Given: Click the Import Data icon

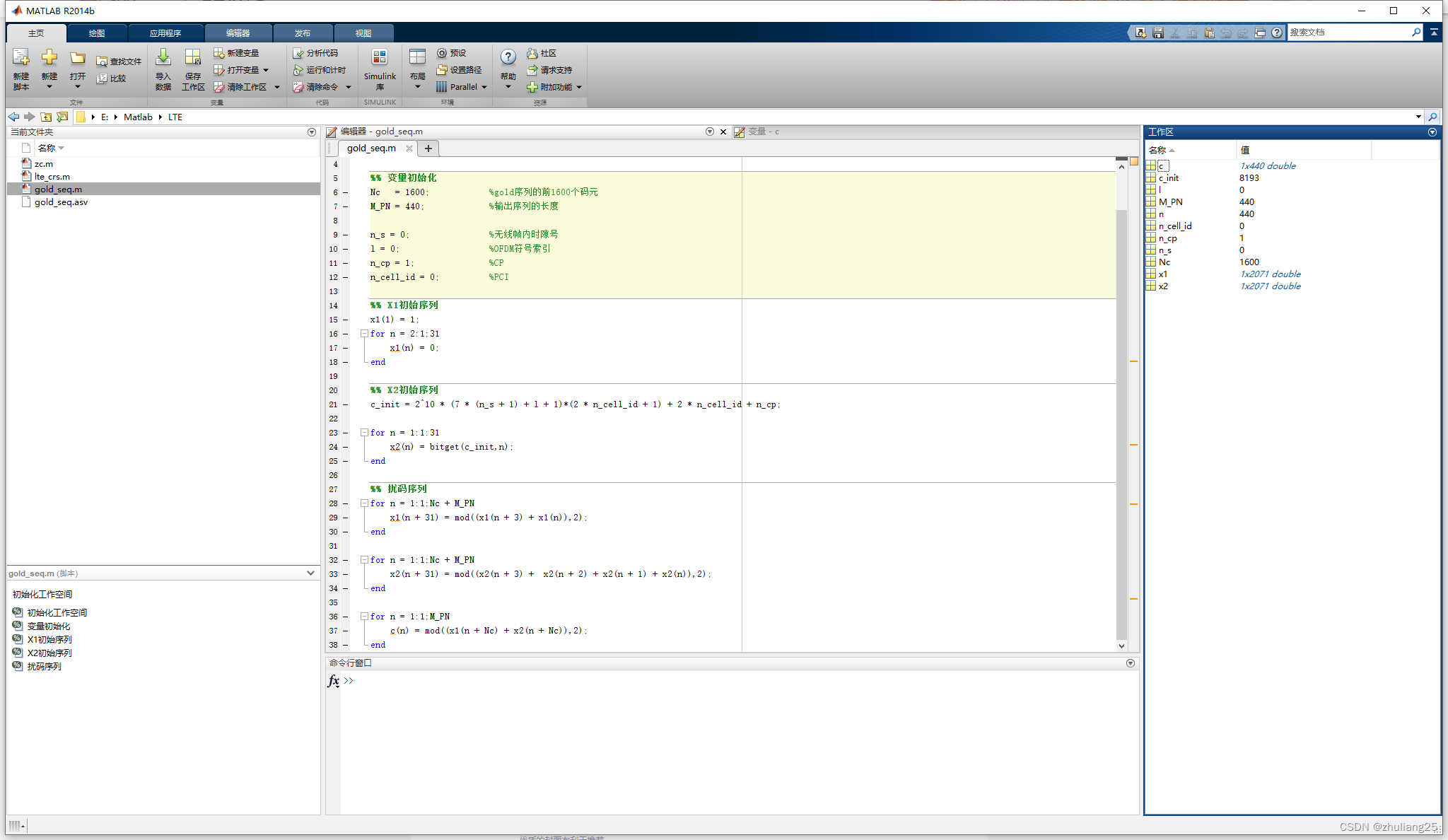Looking at the screenshot, I should click(163, 58).
